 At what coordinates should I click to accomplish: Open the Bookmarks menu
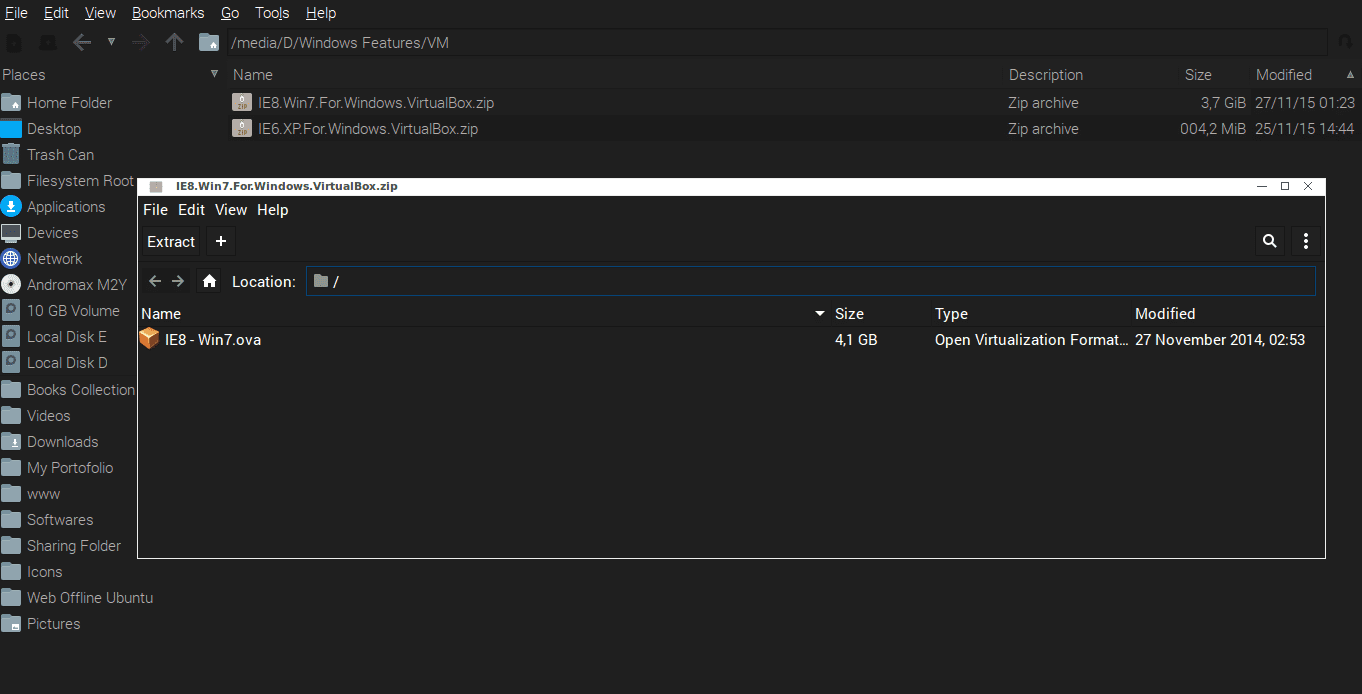click(x=168, y=13)
